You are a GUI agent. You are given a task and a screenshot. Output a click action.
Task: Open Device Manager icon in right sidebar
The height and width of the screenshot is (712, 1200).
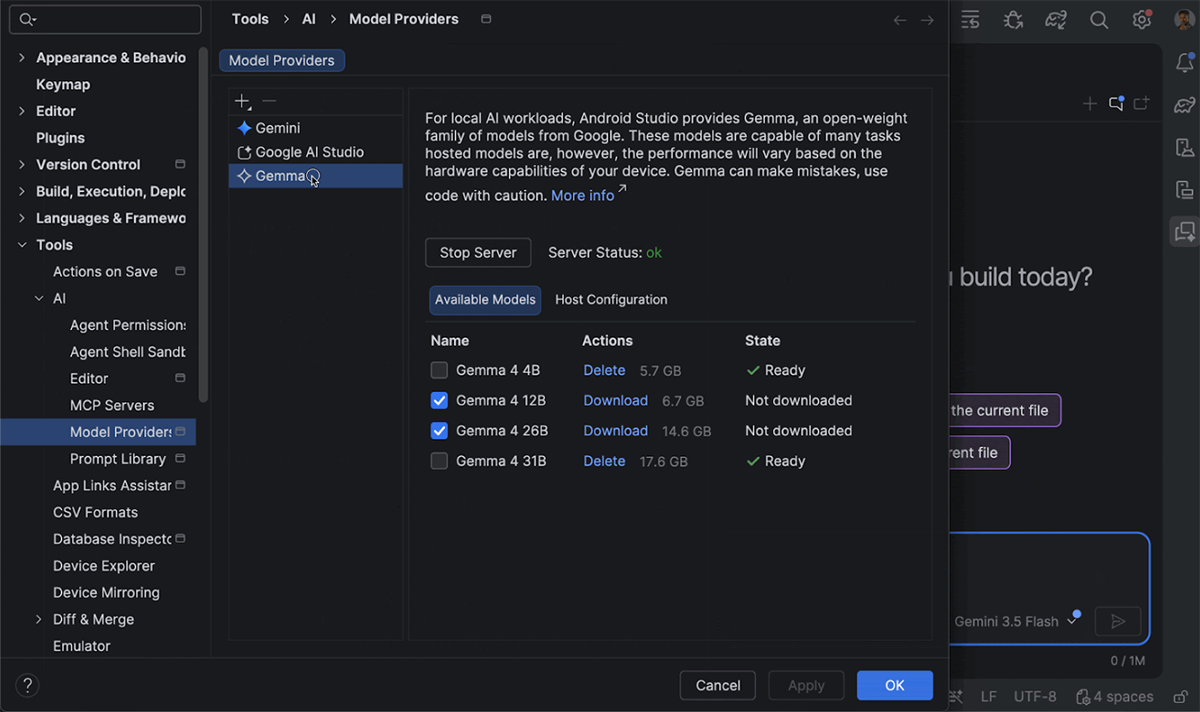[1185, 147]
